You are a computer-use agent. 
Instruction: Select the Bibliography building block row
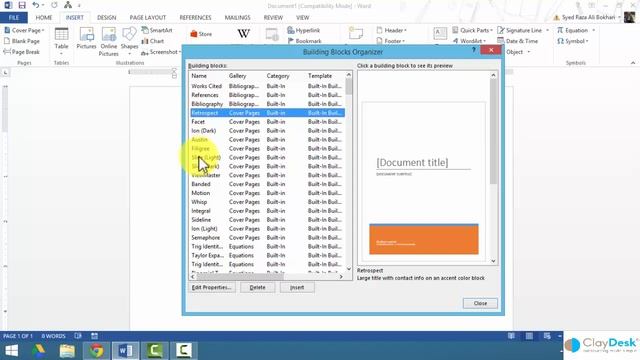pyautogui.click(x=267, y=104)
